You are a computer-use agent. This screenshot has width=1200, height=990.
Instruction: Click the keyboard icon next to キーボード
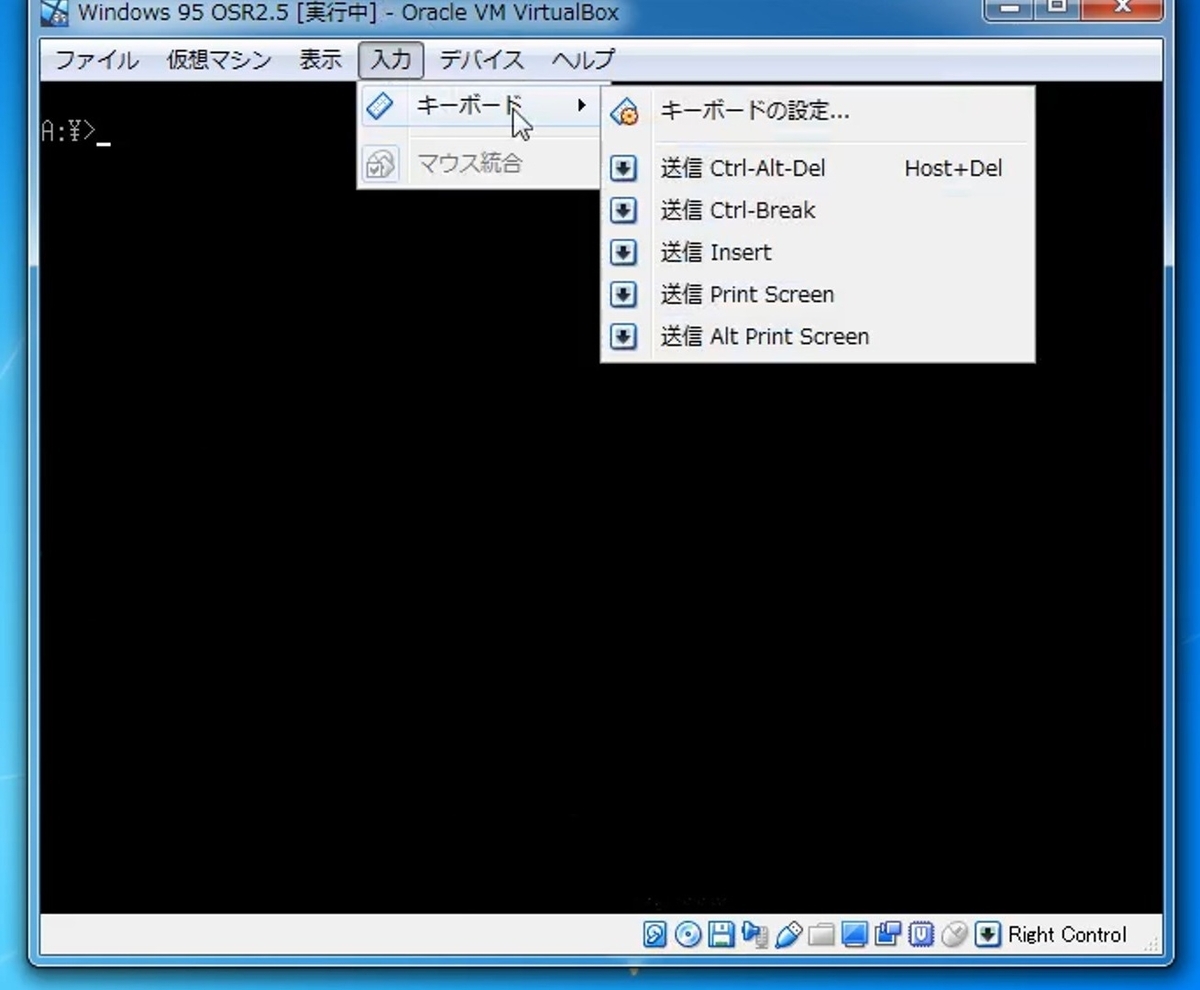click(380, 106)
